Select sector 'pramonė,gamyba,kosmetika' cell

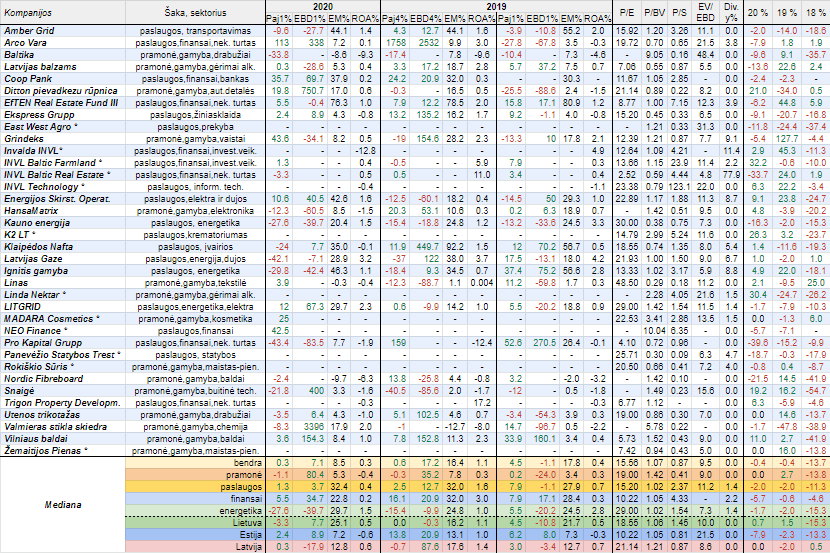tap(195, 319)
